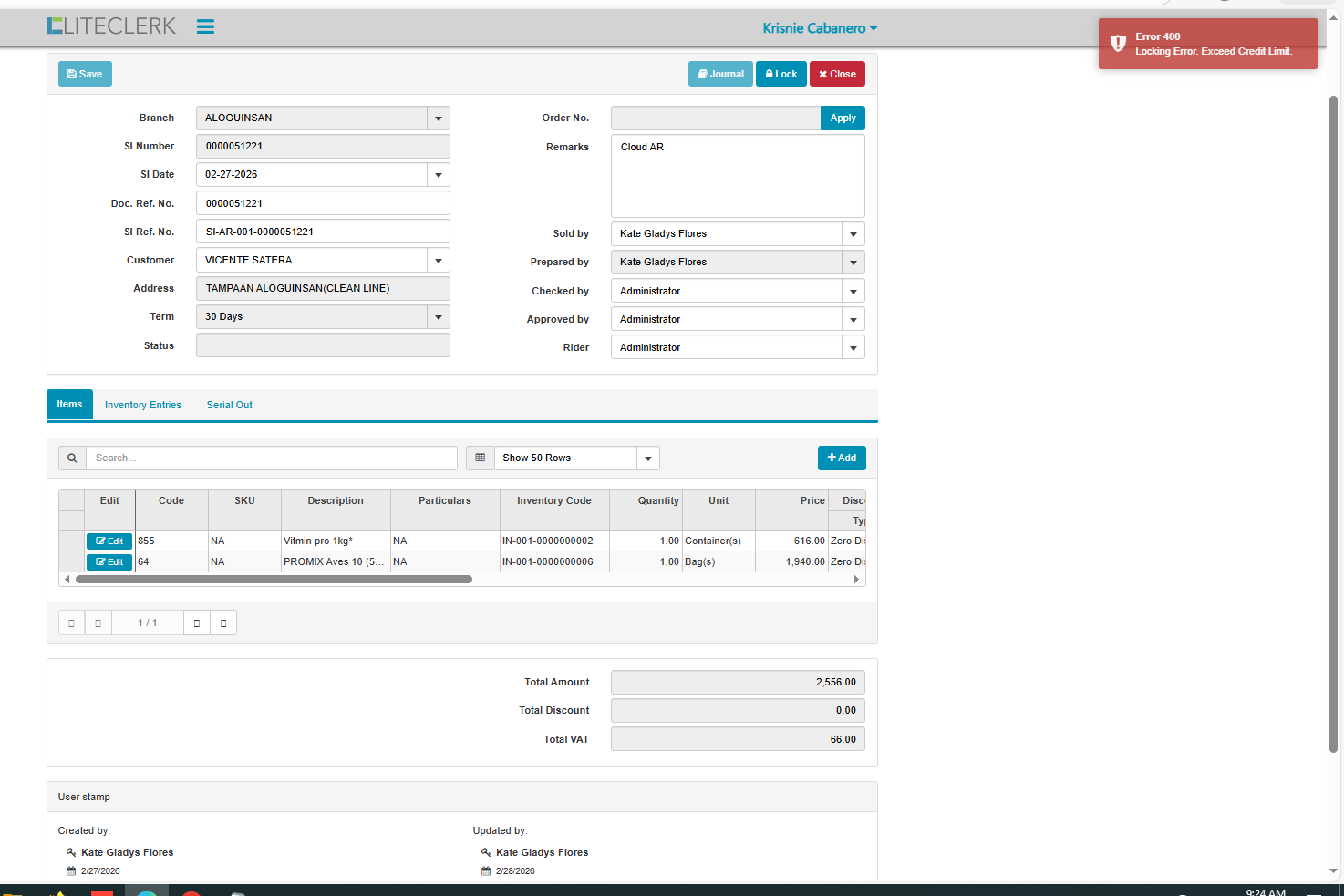Click the table grid rows icon
Image resolution: width=1344 pixels, height=896 pixels.
pyautogui.click(x=481, y=458)
